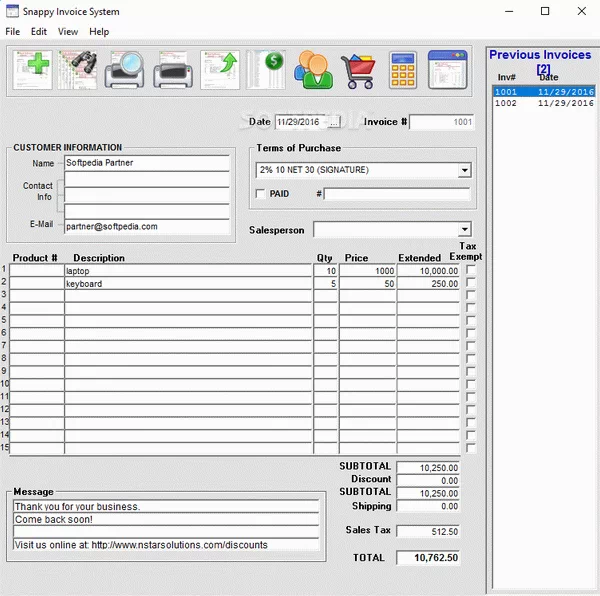Screen dimensions: 600x596
Task: Open the File menu
Action: point(12,32)
